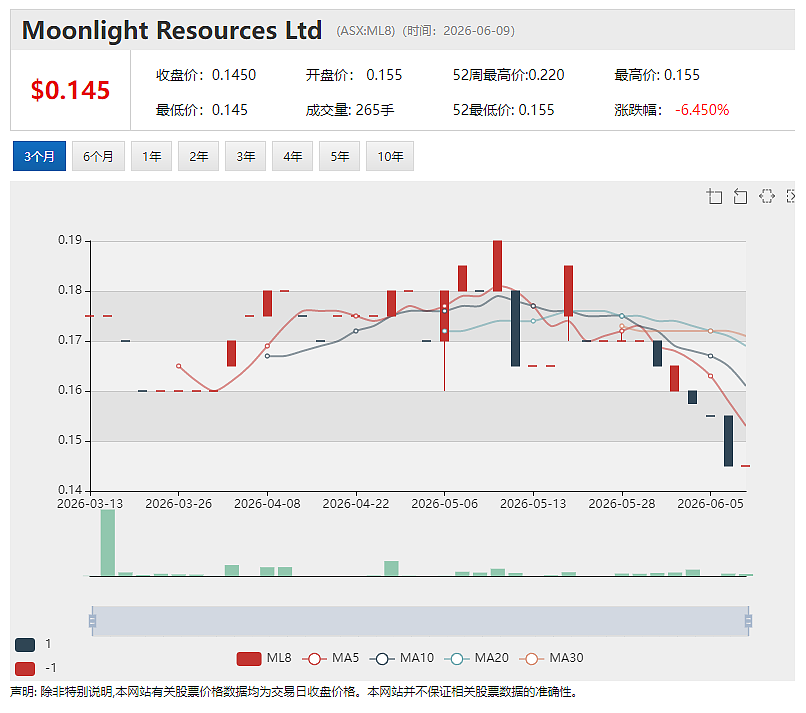Click the MA20 marker at 2026-05-13

(533, 321)
